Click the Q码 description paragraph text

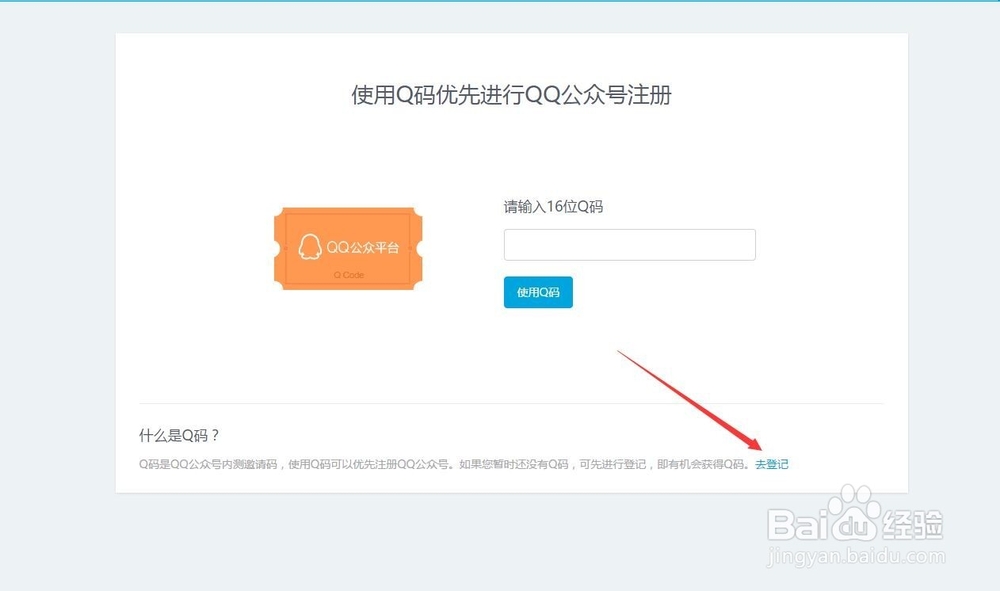pos(444,464)
